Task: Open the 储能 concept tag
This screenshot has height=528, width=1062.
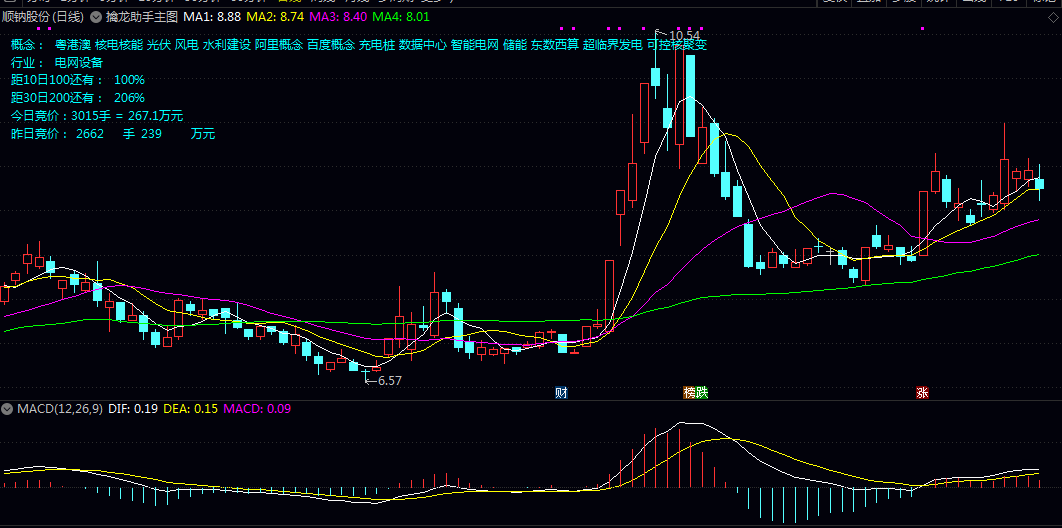Action: (x=515, y=45)
